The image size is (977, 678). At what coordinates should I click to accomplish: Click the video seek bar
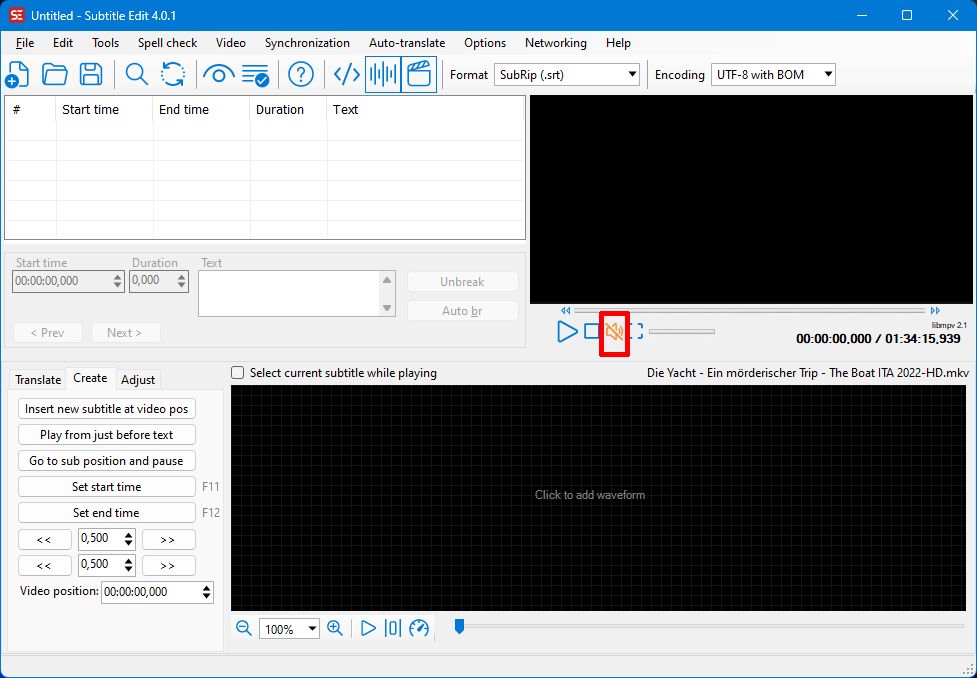pos(750,310)
